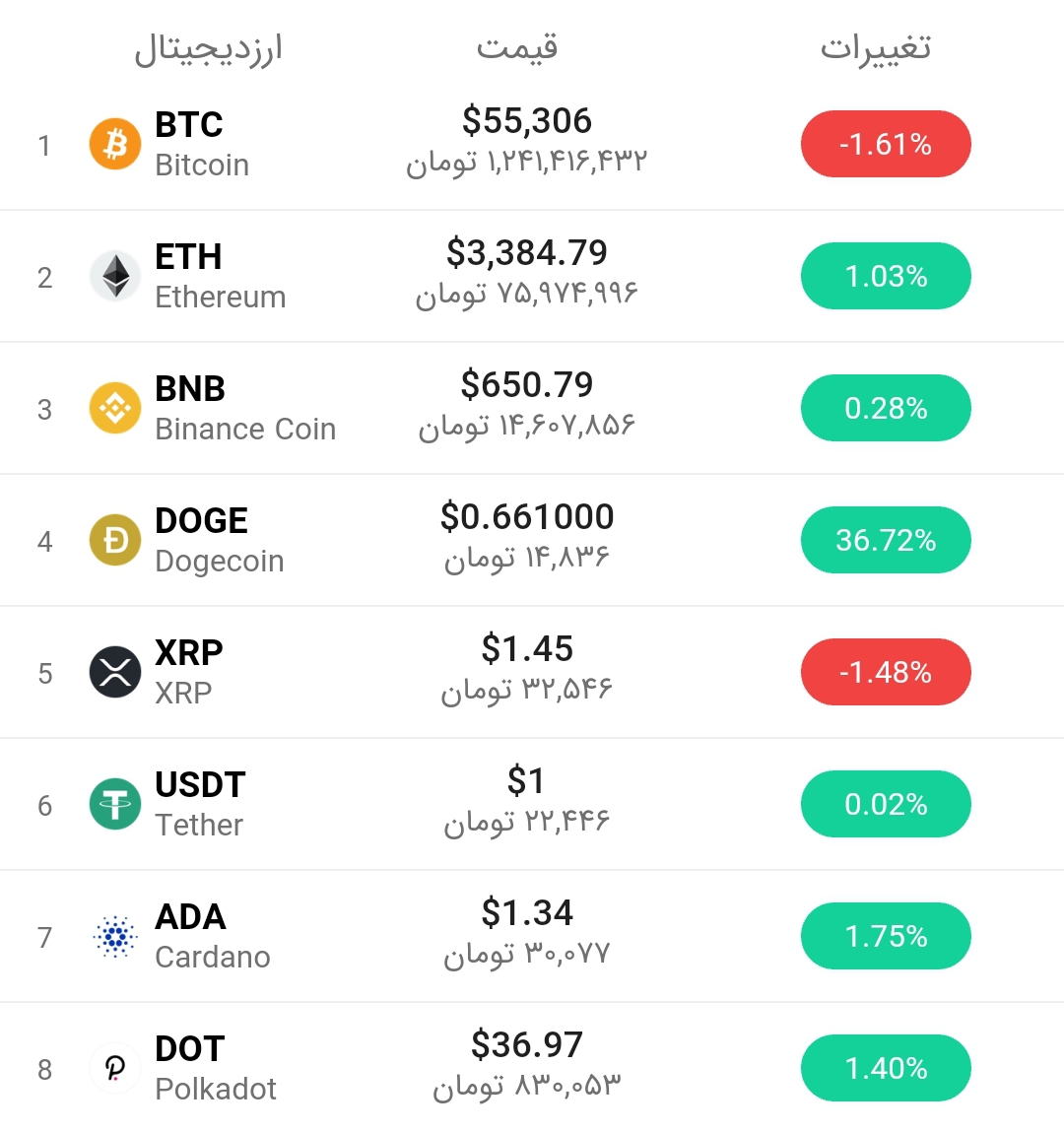Select the Dogecoin logo icon
Viewport: 1064px width, 1132px height.
click(x=115, y=540)
